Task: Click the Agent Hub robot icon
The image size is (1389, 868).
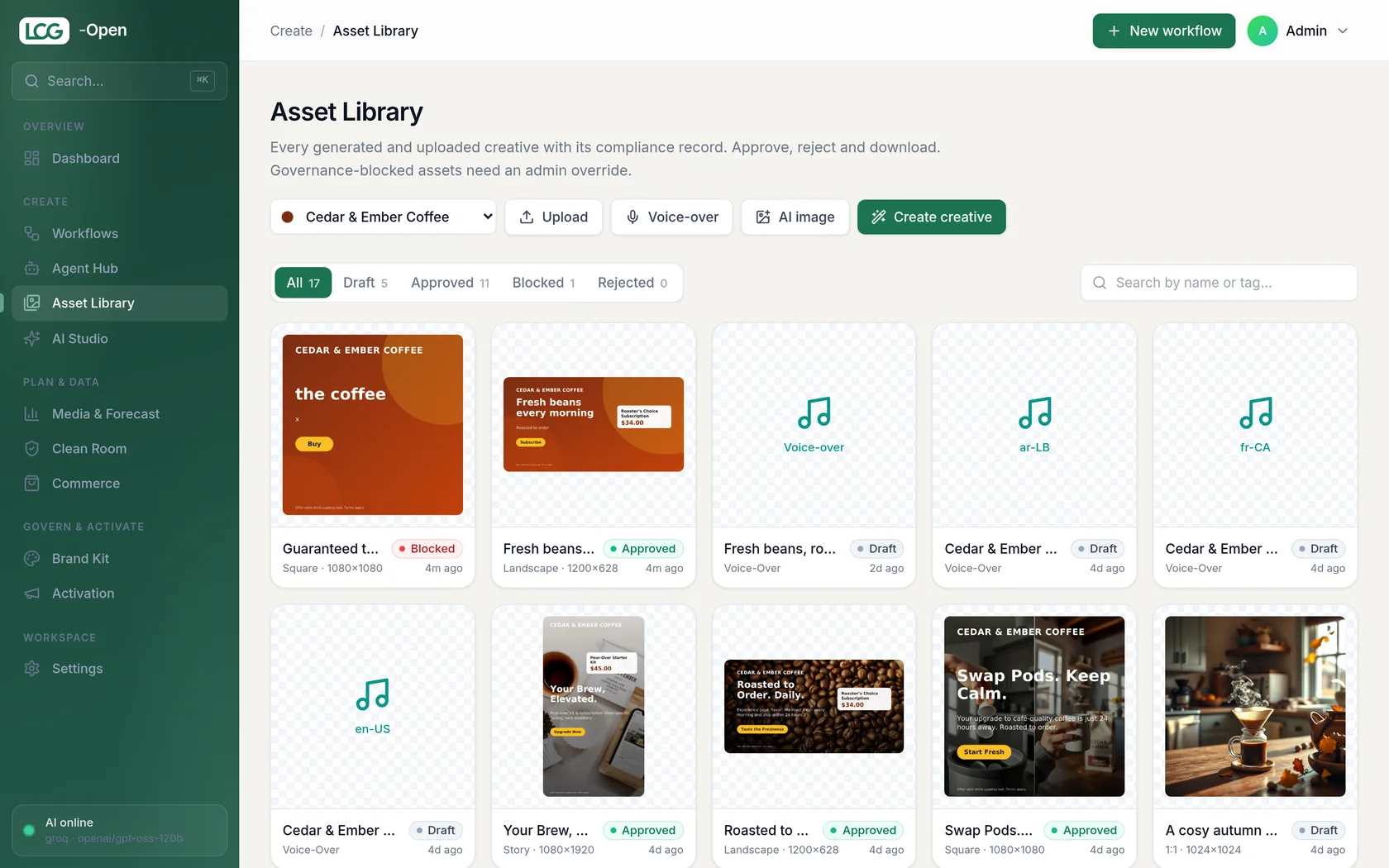Action: click(32, 268)
